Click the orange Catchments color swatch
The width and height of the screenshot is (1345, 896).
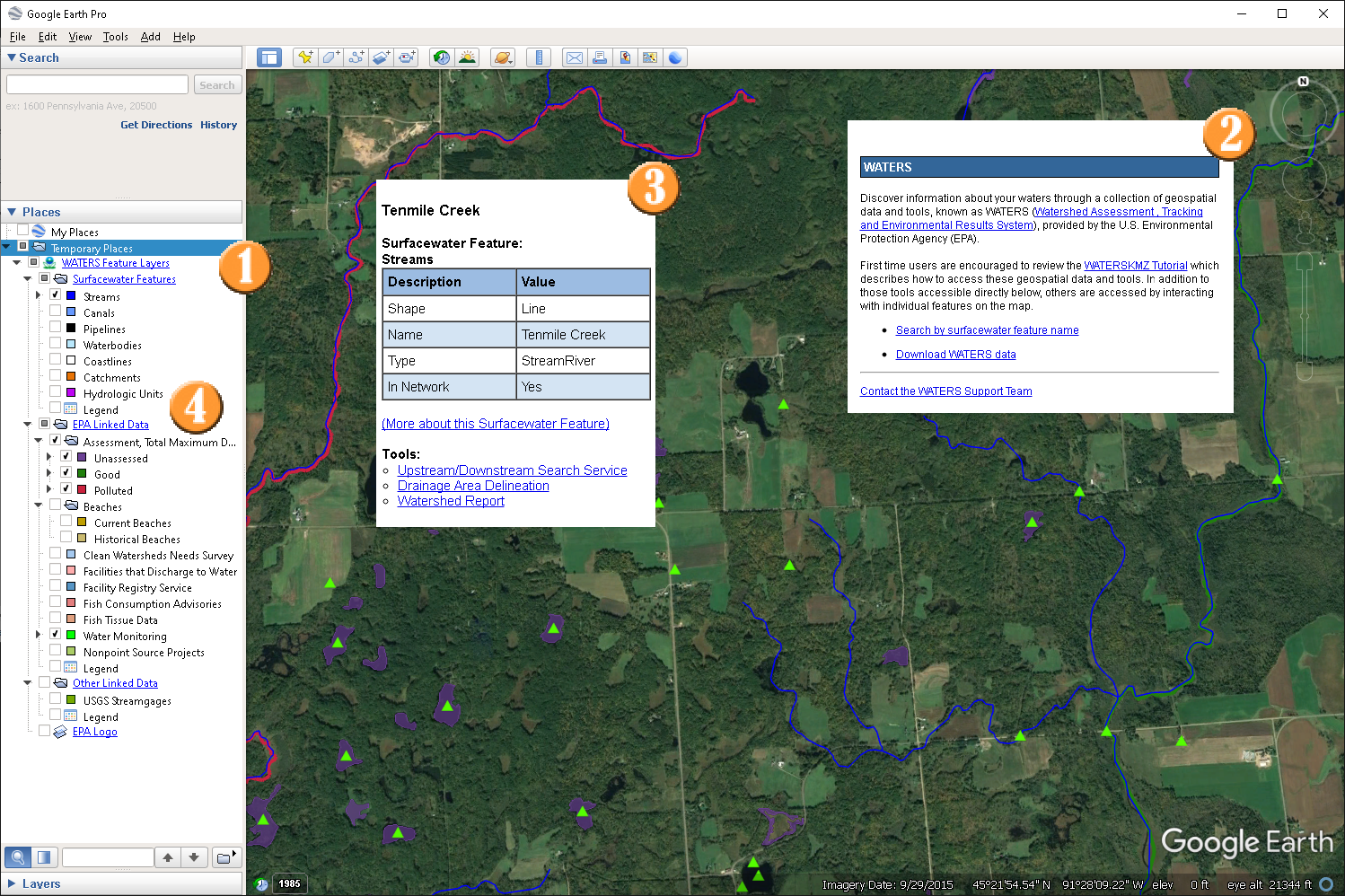click(71, 376)
